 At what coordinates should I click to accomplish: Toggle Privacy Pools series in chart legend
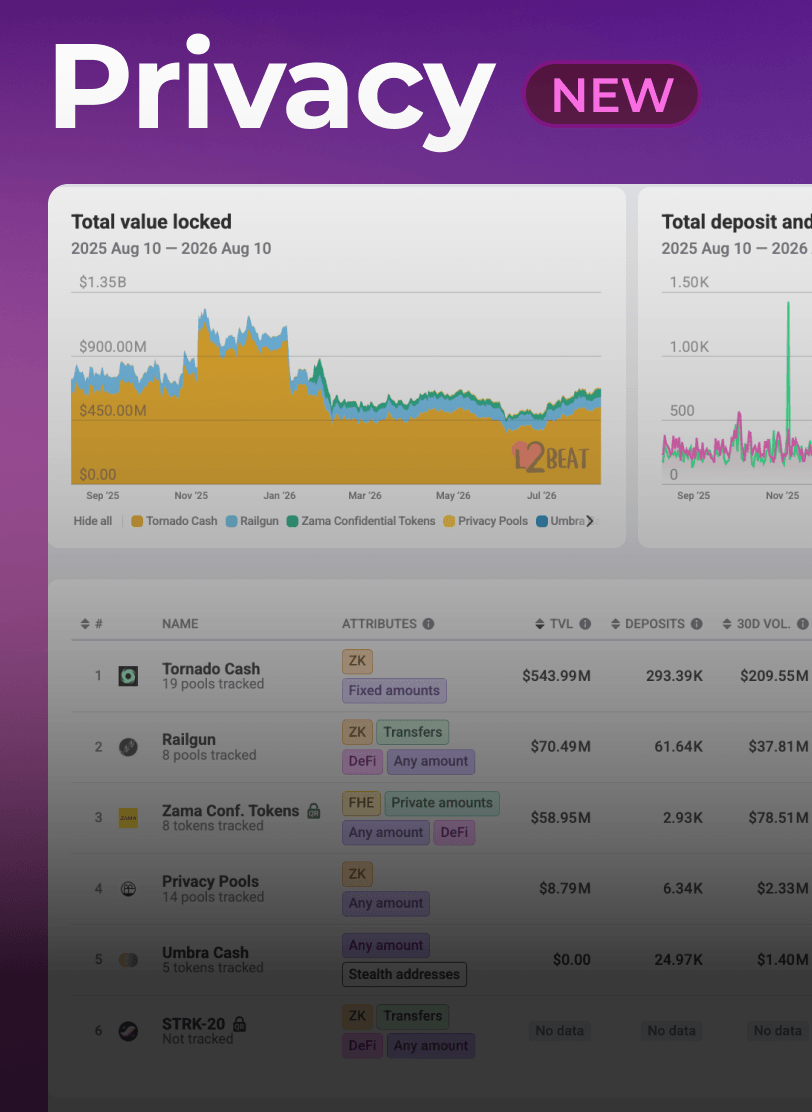(486, 521)
